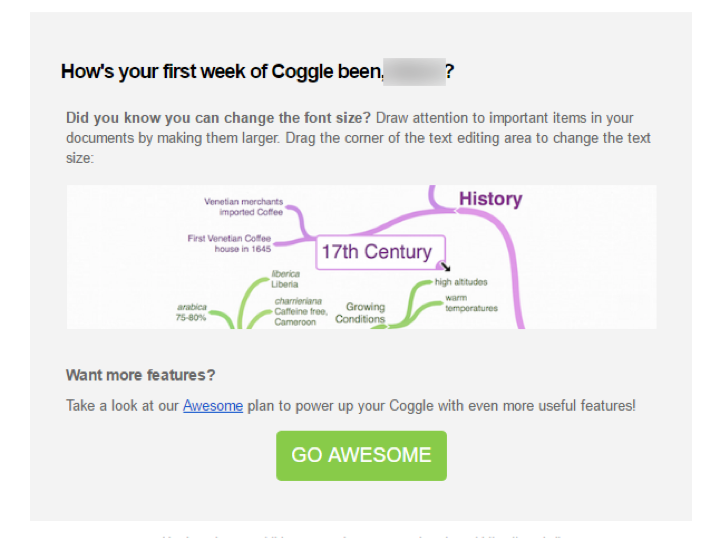
Task: Click the charrieriana Caffeine free node
Action: pos(297,309)
